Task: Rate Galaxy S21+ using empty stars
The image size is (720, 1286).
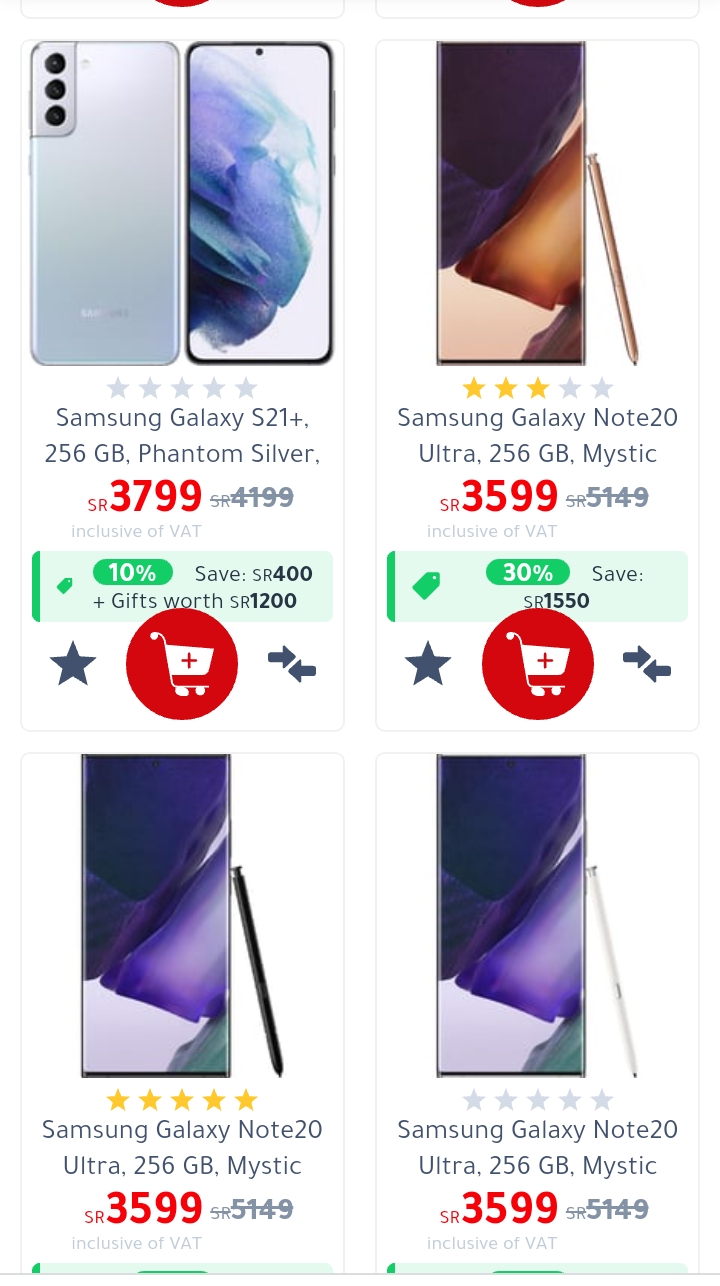Action: click(x=182, y=388)
